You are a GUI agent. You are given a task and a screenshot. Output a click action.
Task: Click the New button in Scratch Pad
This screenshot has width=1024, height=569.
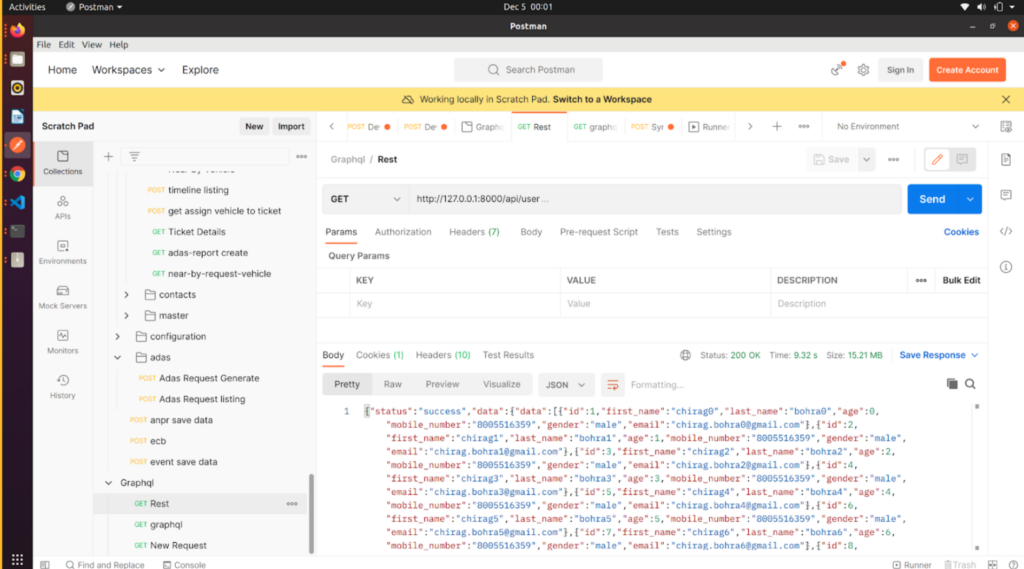click(254, 127)
